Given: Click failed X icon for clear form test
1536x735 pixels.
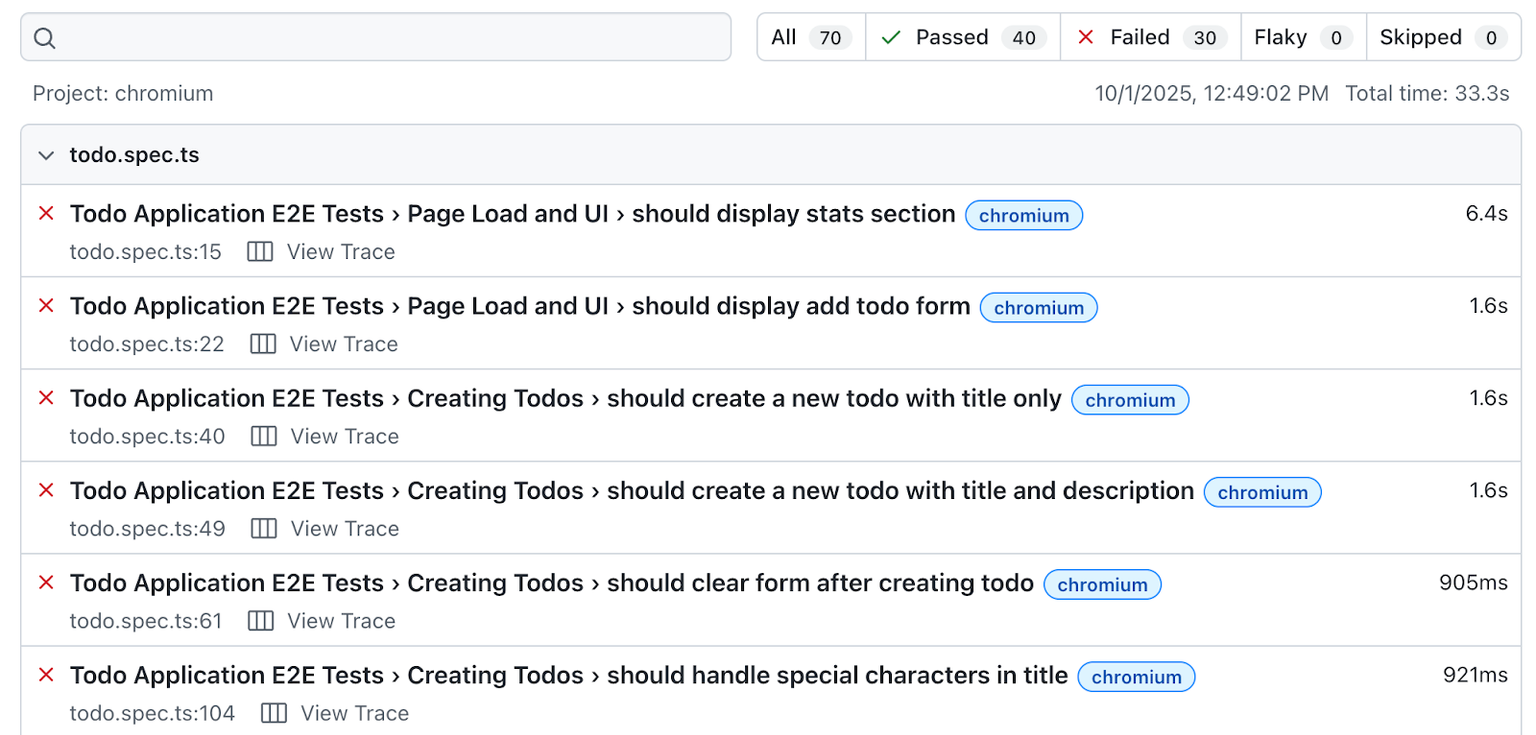Looking at the screenshot, I should click(x=46, y=583).
